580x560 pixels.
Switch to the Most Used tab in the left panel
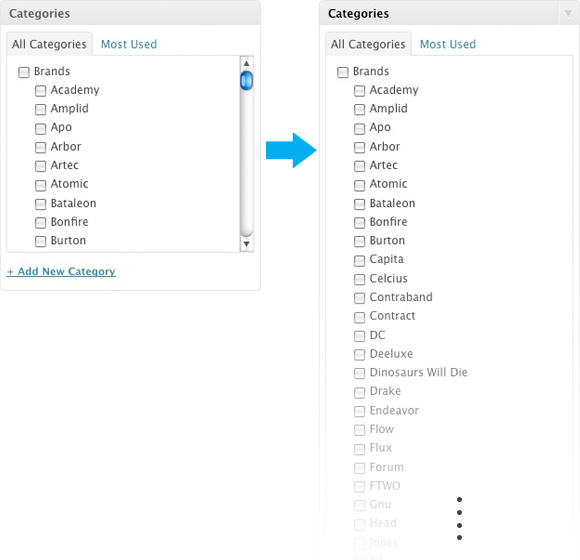[x=129, y=44]
